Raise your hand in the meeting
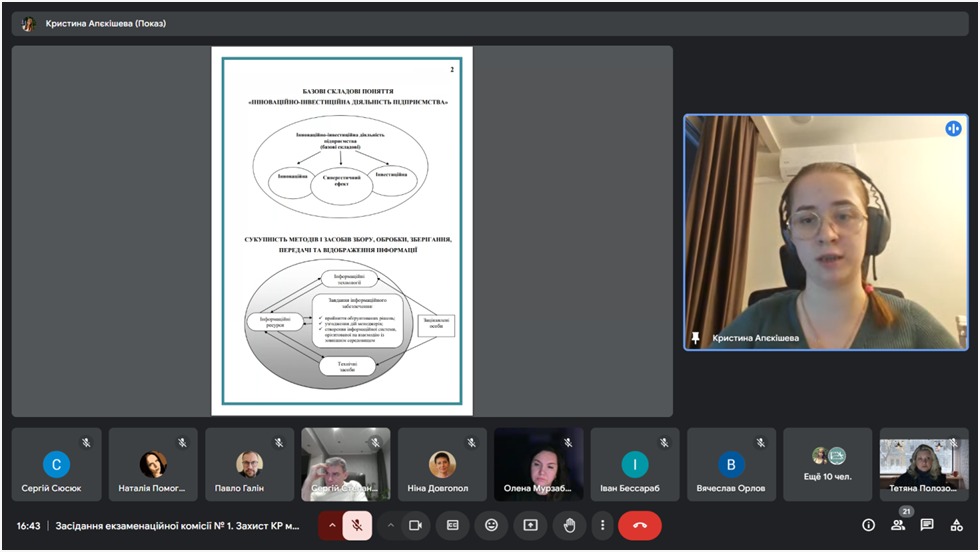 569,525
